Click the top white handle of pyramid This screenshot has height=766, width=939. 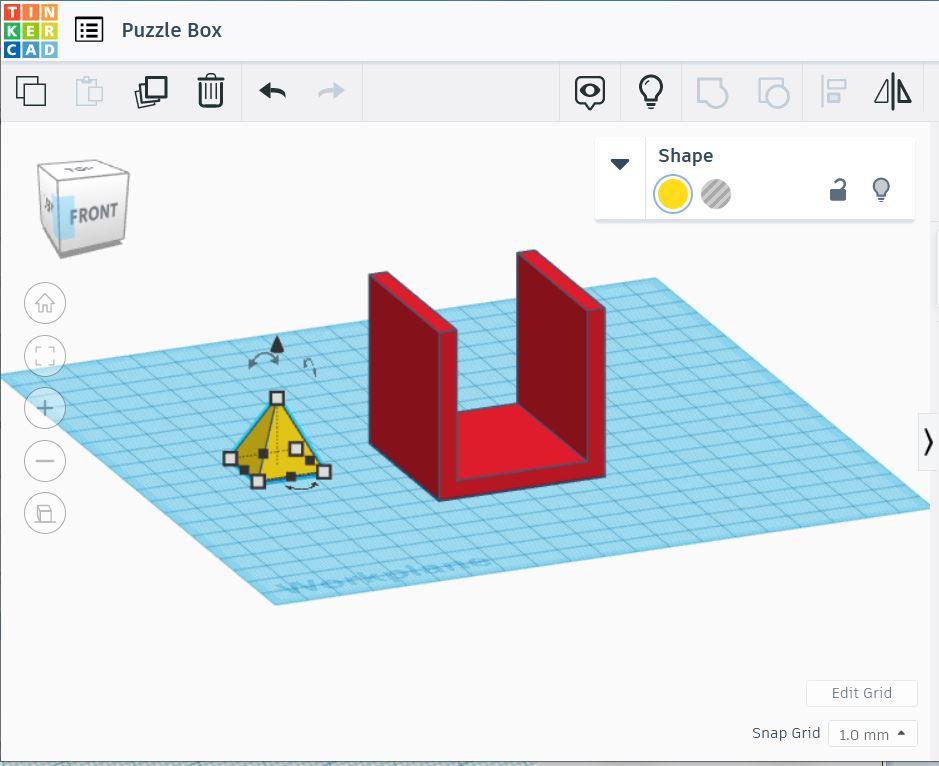click(277, 398)
